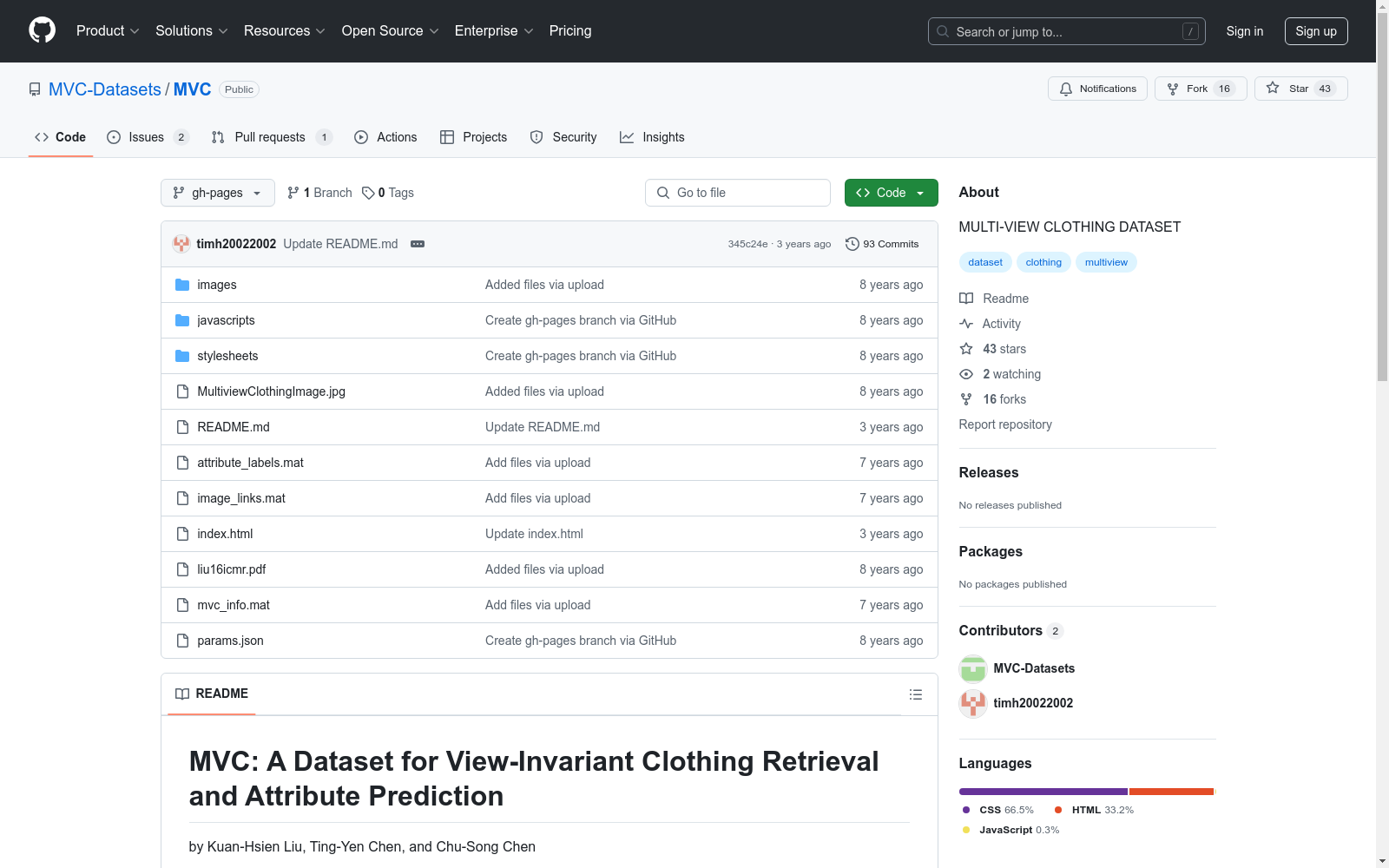Open the 93 Commits history link
1389x868 pixels.
[882, 244]
